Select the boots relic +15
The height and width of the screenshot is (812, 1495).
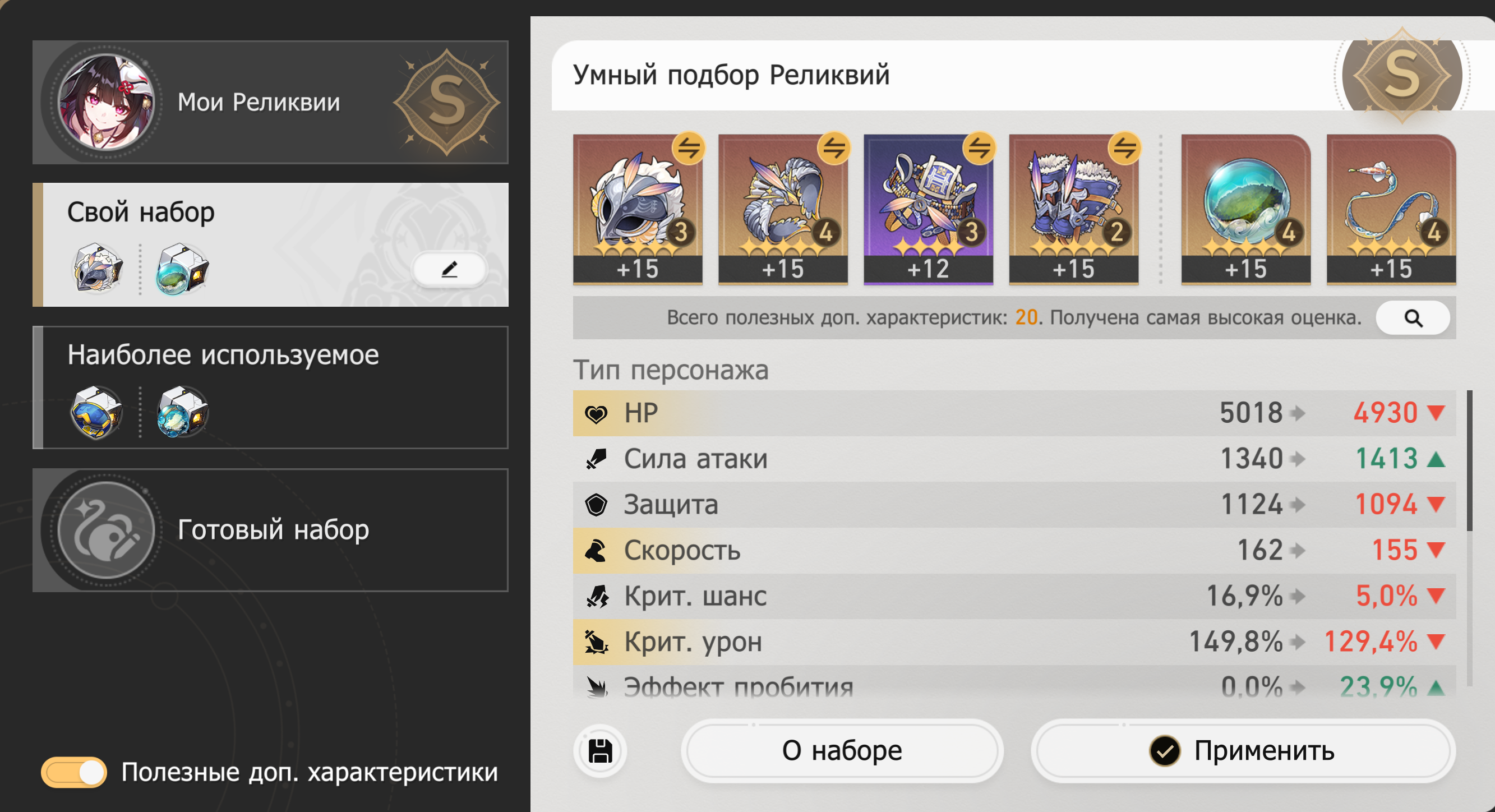1074,210
